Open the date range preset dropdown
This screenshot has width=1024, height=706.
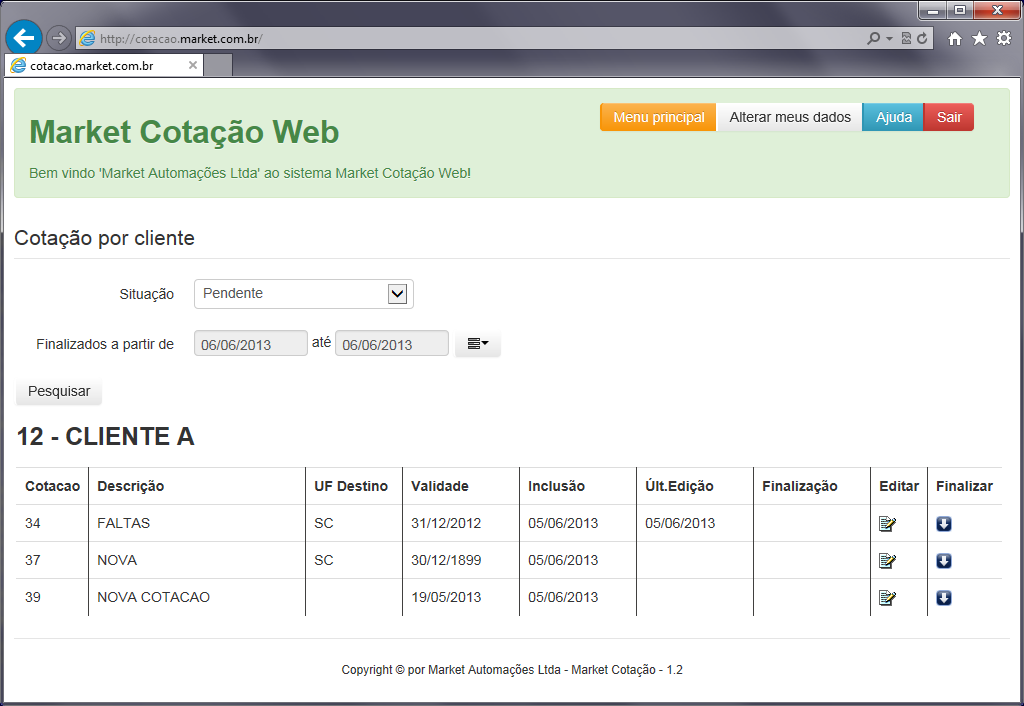(x=477, y=344)
